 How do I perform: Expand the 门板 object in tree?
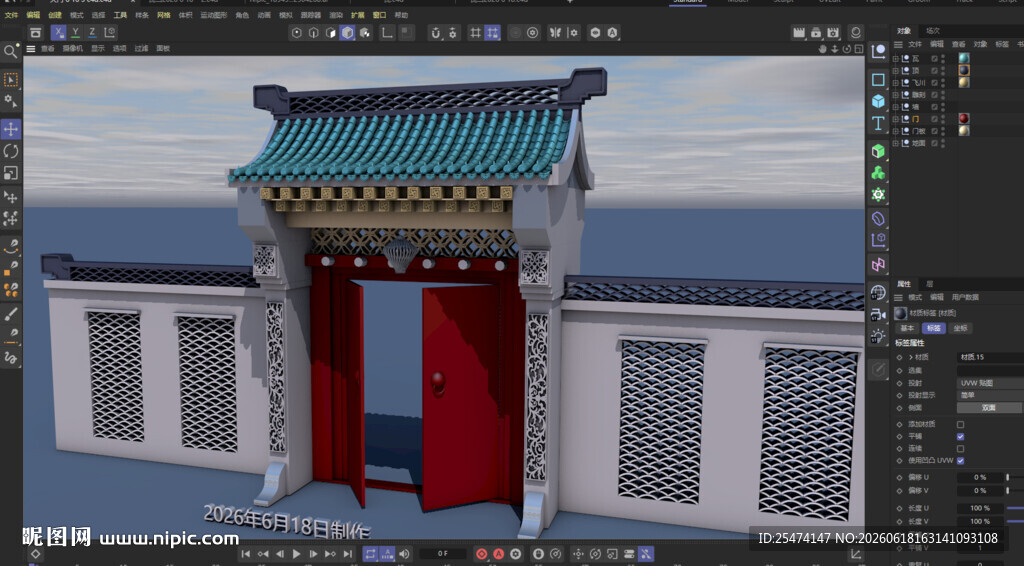point(895,131)
